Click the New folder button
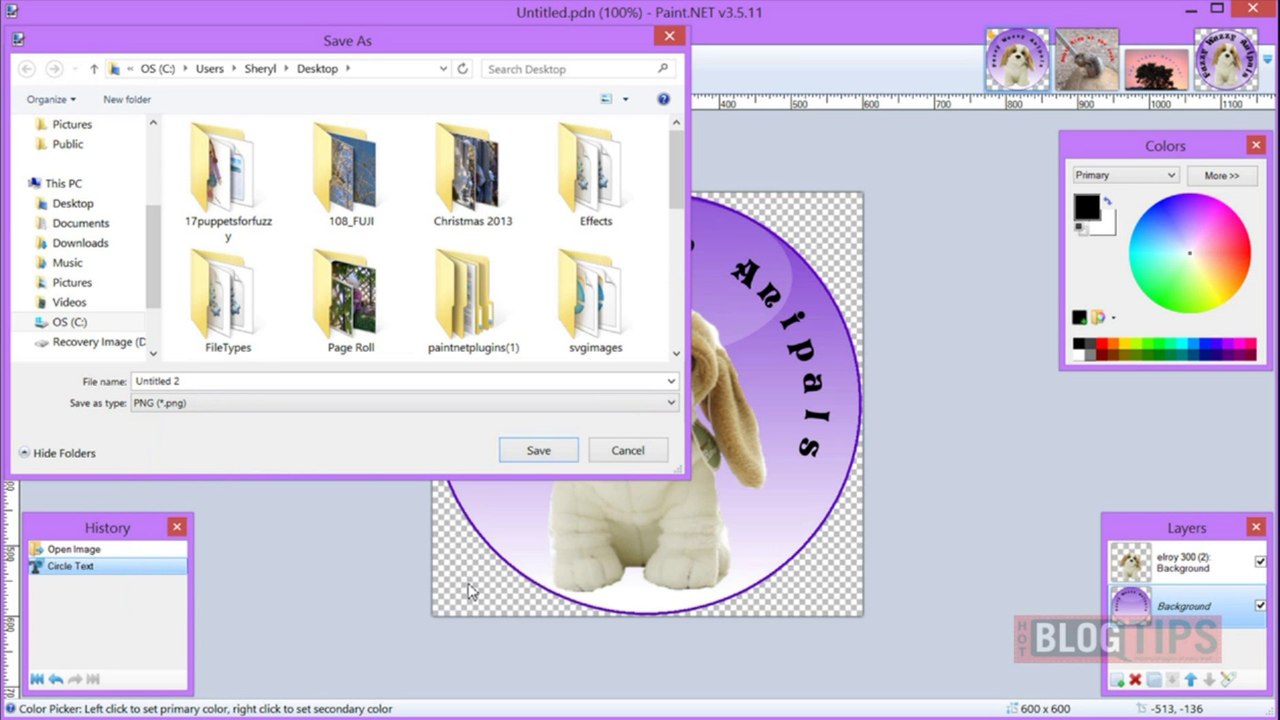 (x=127, y=99)
